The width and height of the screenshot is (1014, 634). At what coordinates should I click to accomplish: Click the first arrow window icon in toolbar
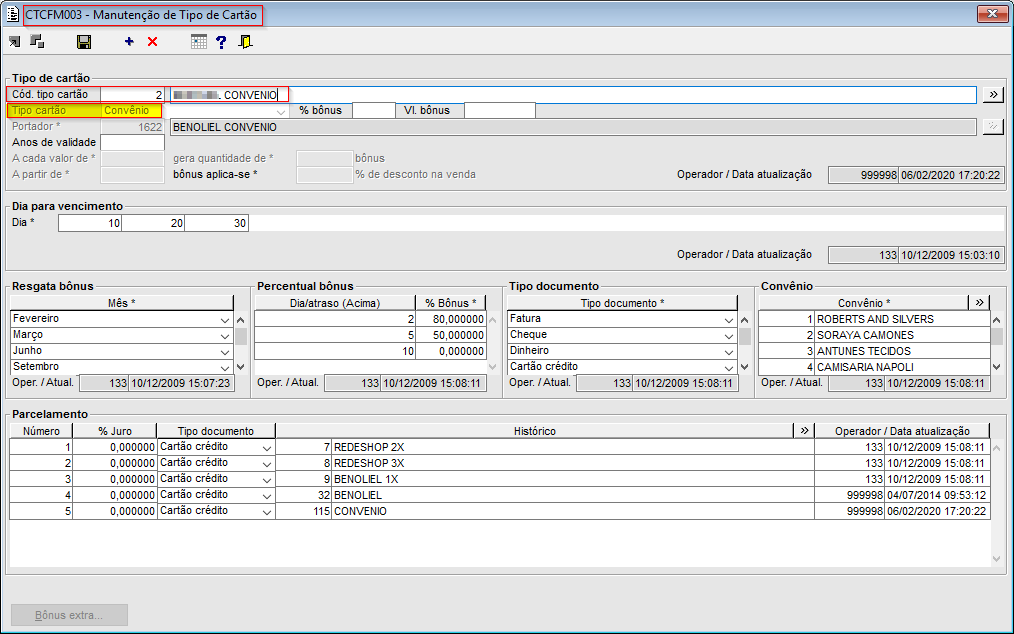coord(14,42)
